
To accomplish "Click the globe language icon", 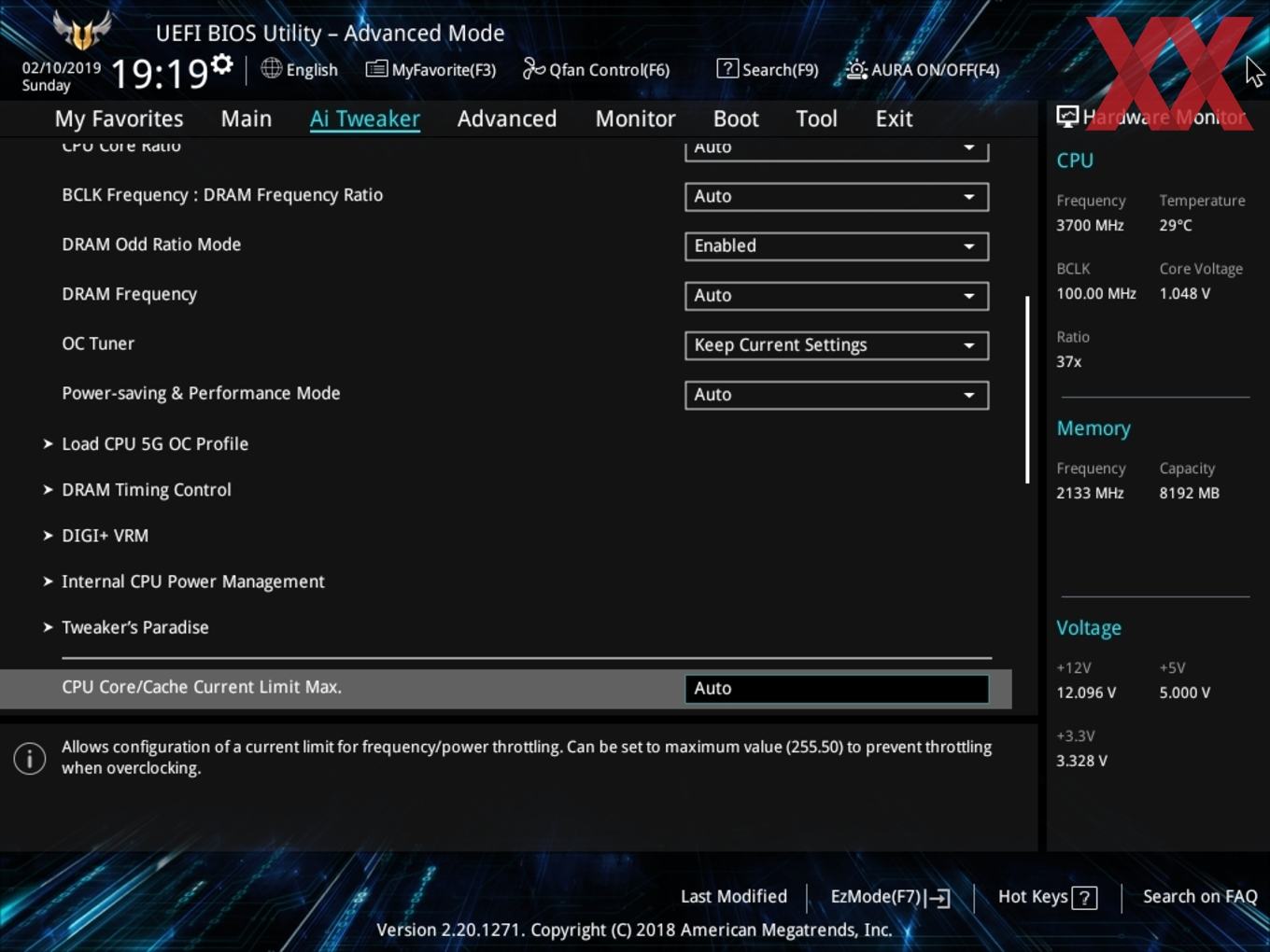I will click(x=271, y=68).
